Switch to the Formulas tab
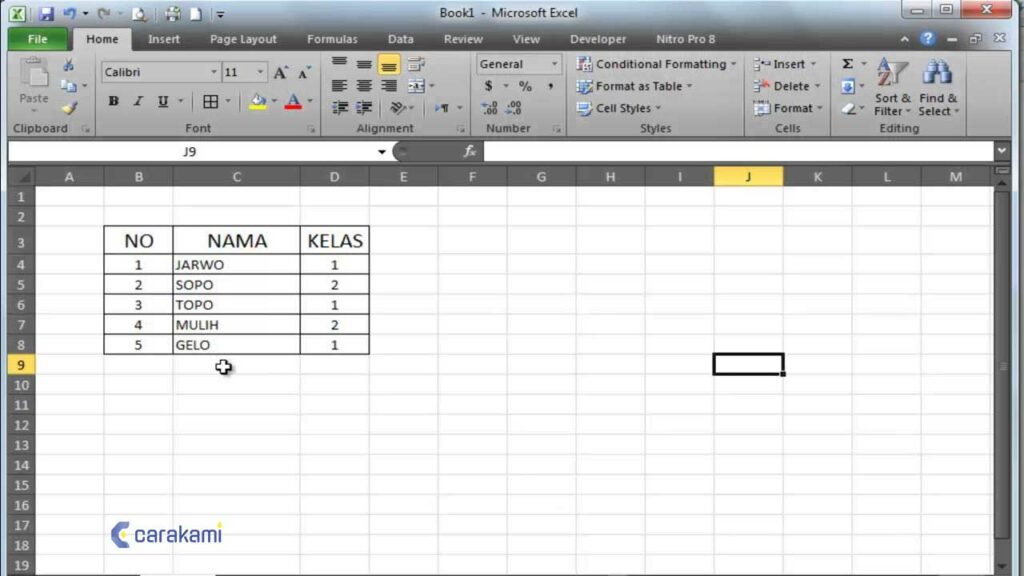1024x576 pixels. [332, 39]
